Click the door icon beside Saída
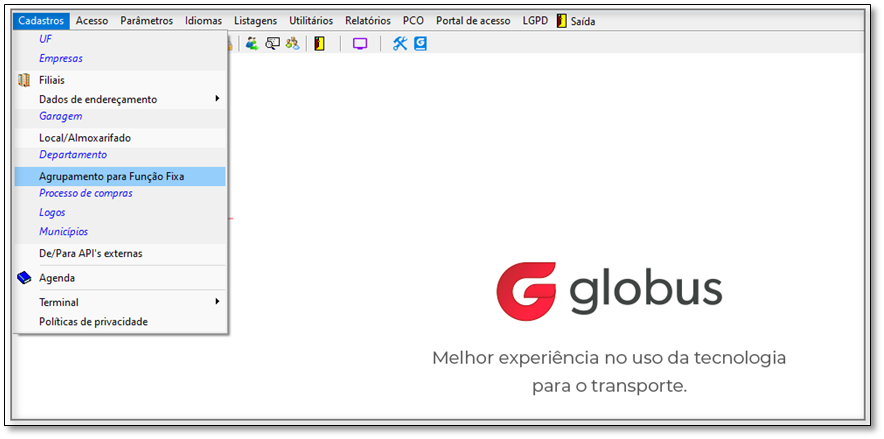The width and height of the screenshot is (884, 439). (x=562, y=21)
